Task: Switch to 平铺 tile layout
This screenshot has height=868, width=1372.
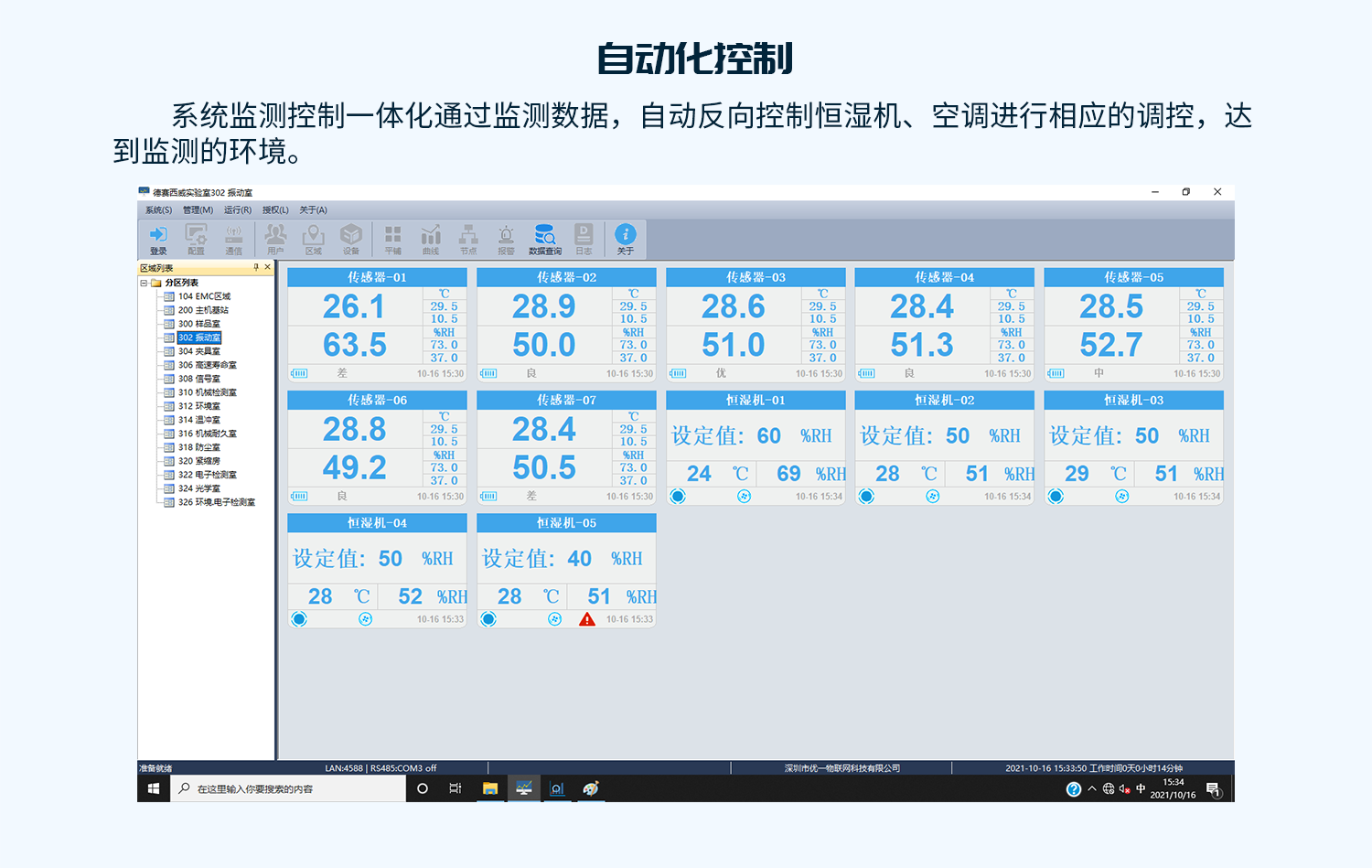Action: coord(393,238)
